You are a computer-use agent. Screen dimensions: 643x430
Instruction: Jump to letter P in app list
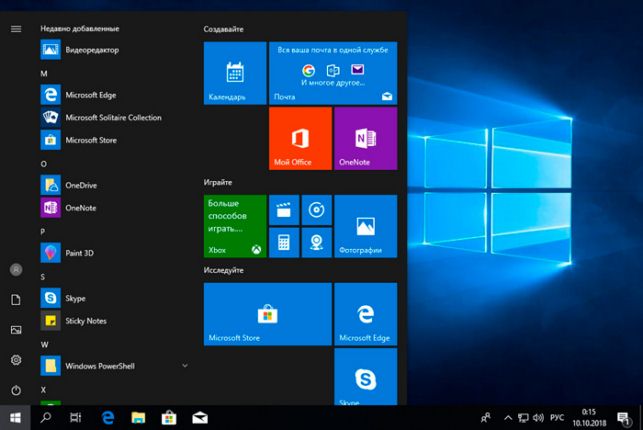tap(43, 232)
